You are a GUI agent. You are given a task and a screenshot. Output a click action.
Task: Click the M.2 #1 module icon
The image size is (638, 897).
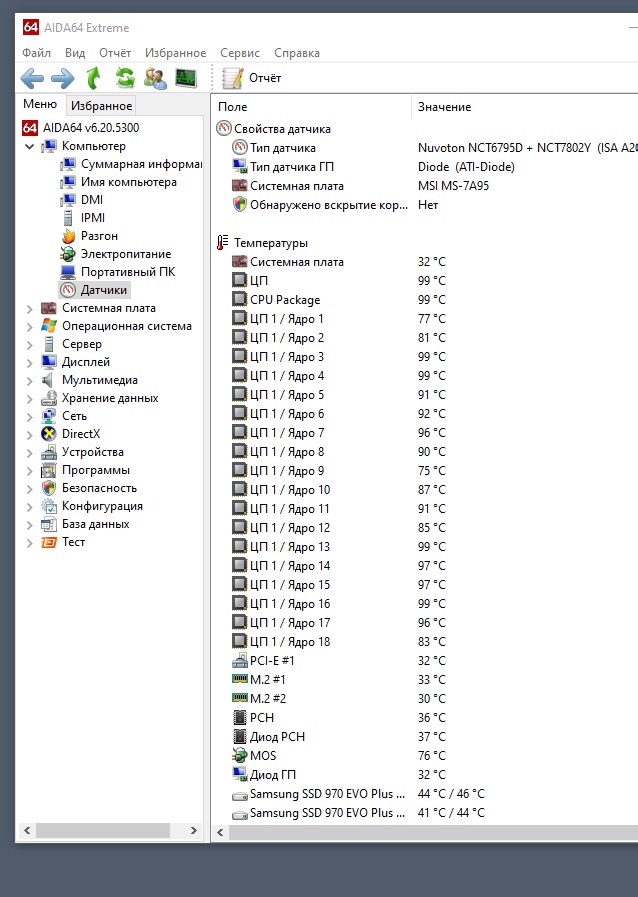pos(240,679)
